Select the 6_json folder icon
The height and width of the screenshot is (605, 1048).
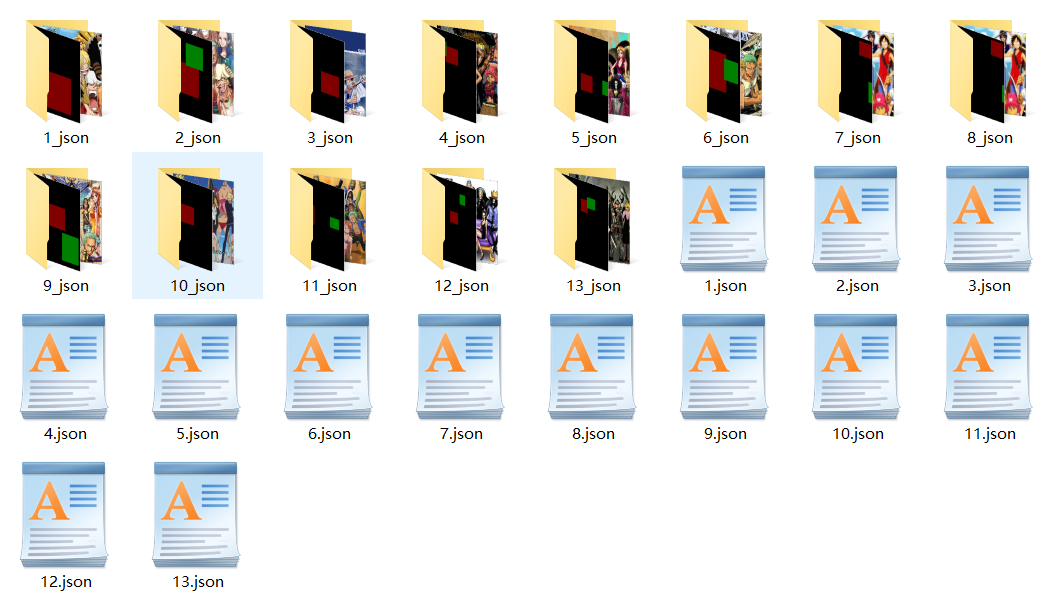pyautogui.click(x=725, y=71)
